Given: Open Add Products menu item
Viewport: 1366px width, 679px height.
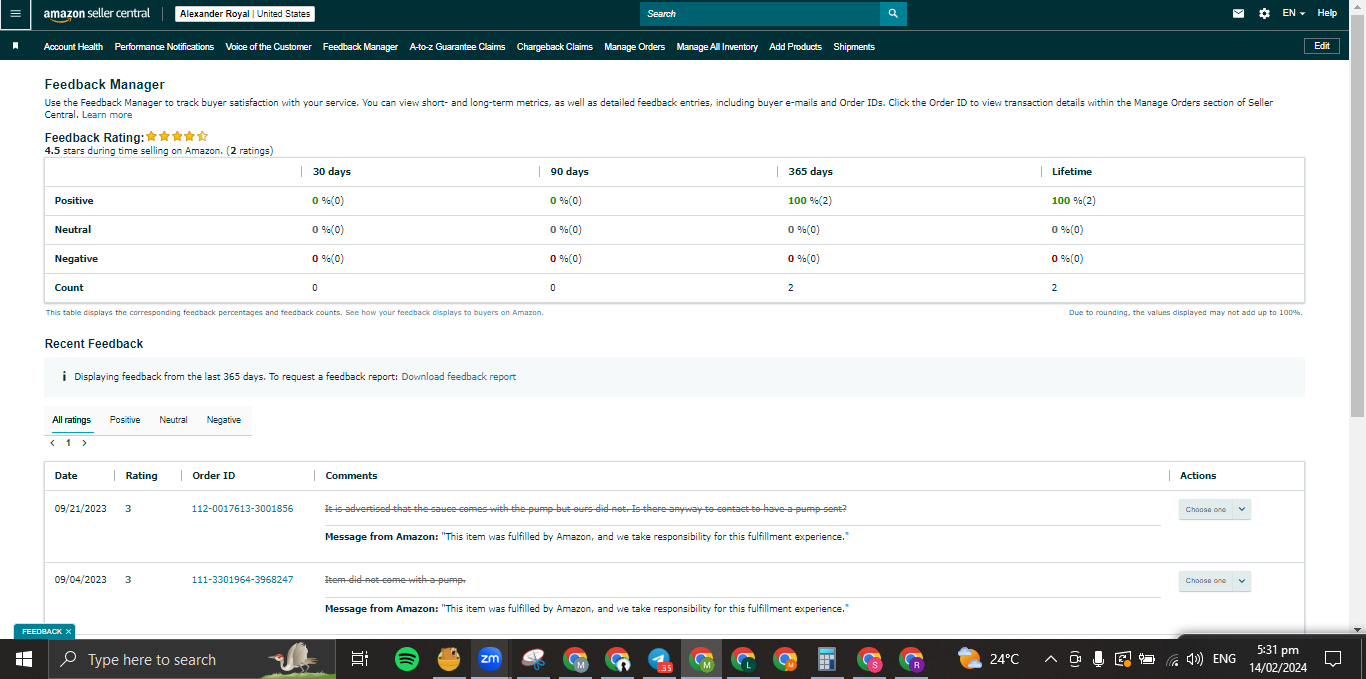Looking at the screenshot, I should [796, 46].
